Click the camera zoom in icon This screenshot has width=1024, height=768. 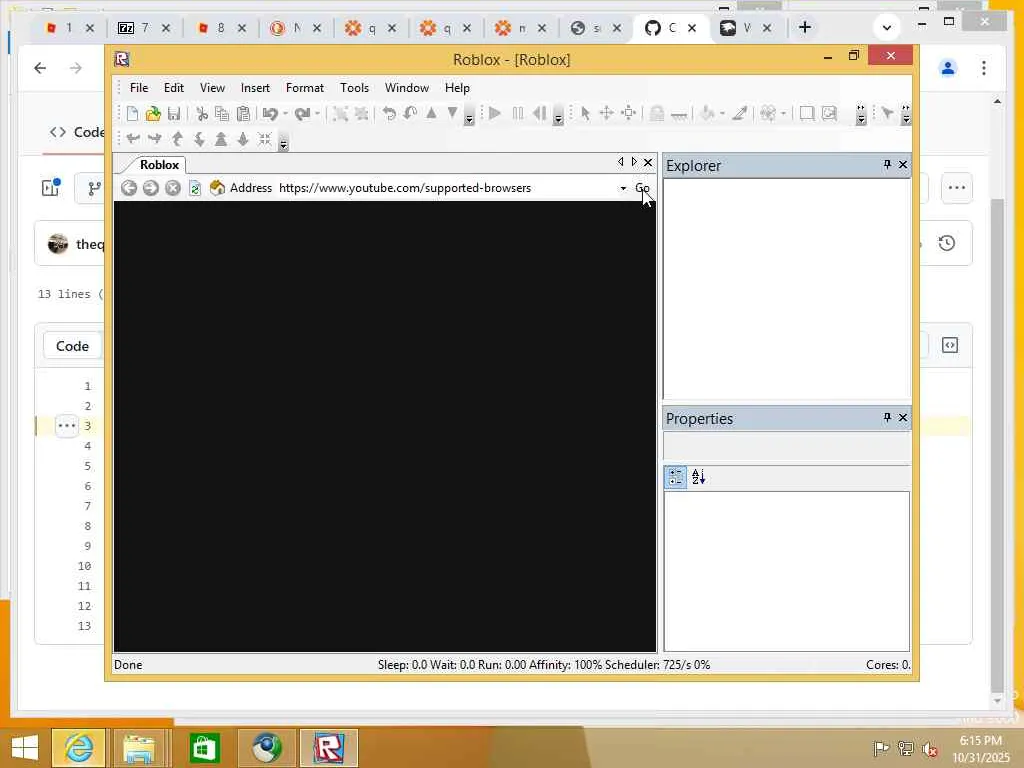coord(221,138)
